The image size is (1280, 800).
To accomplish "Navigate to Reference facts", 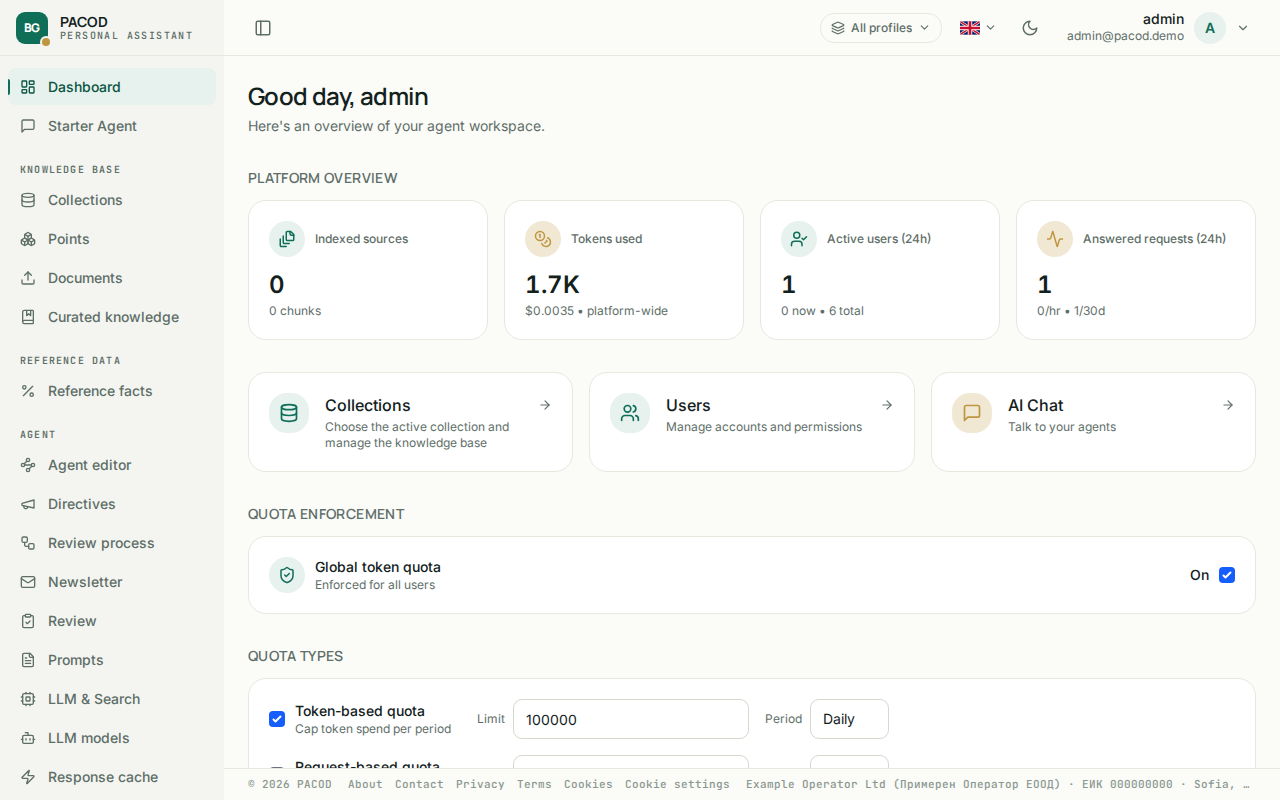I will pyautogui.click(x=112, y=391).
